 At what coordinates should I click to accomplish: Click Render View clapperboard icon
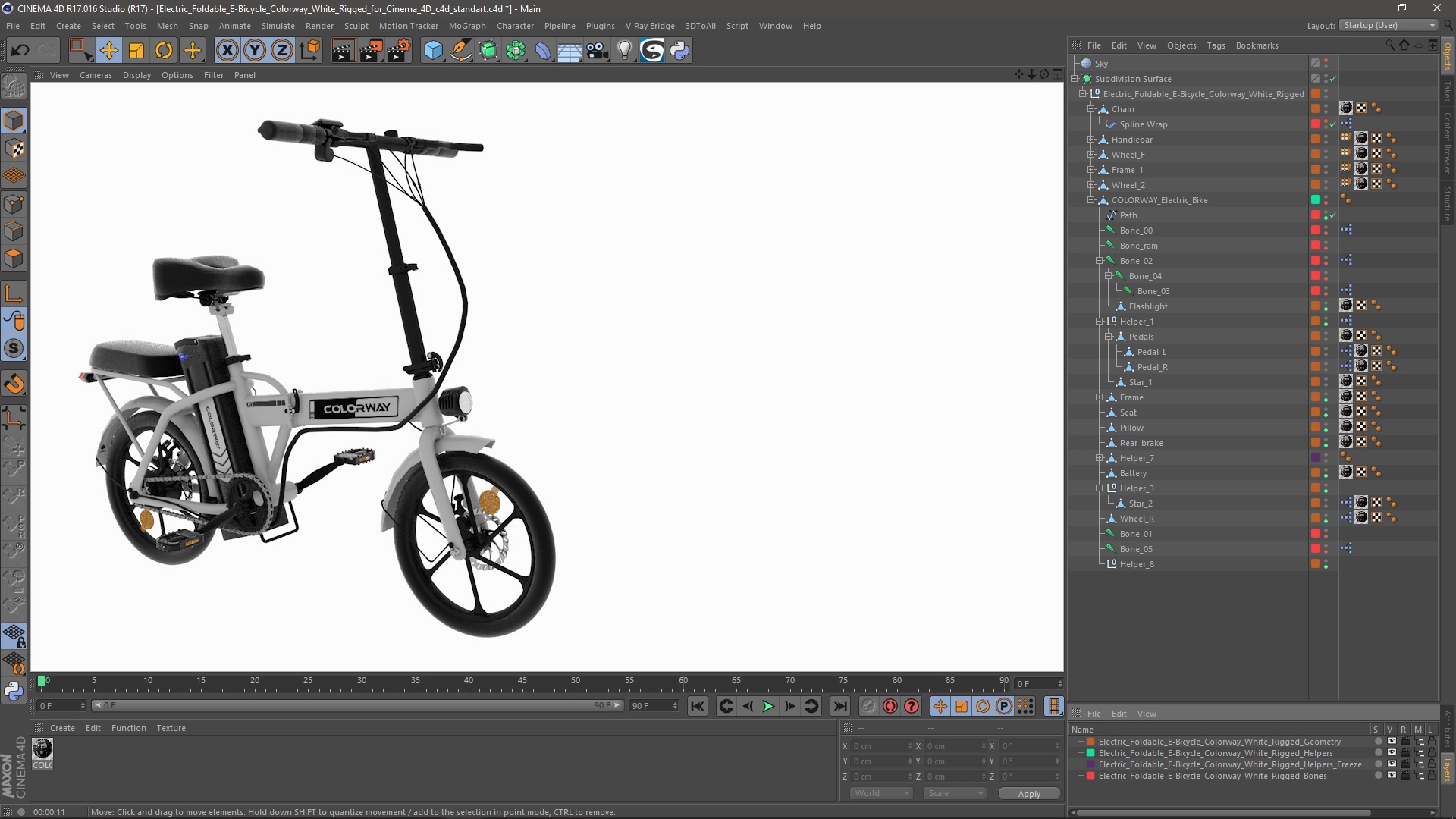coord(343,50)
